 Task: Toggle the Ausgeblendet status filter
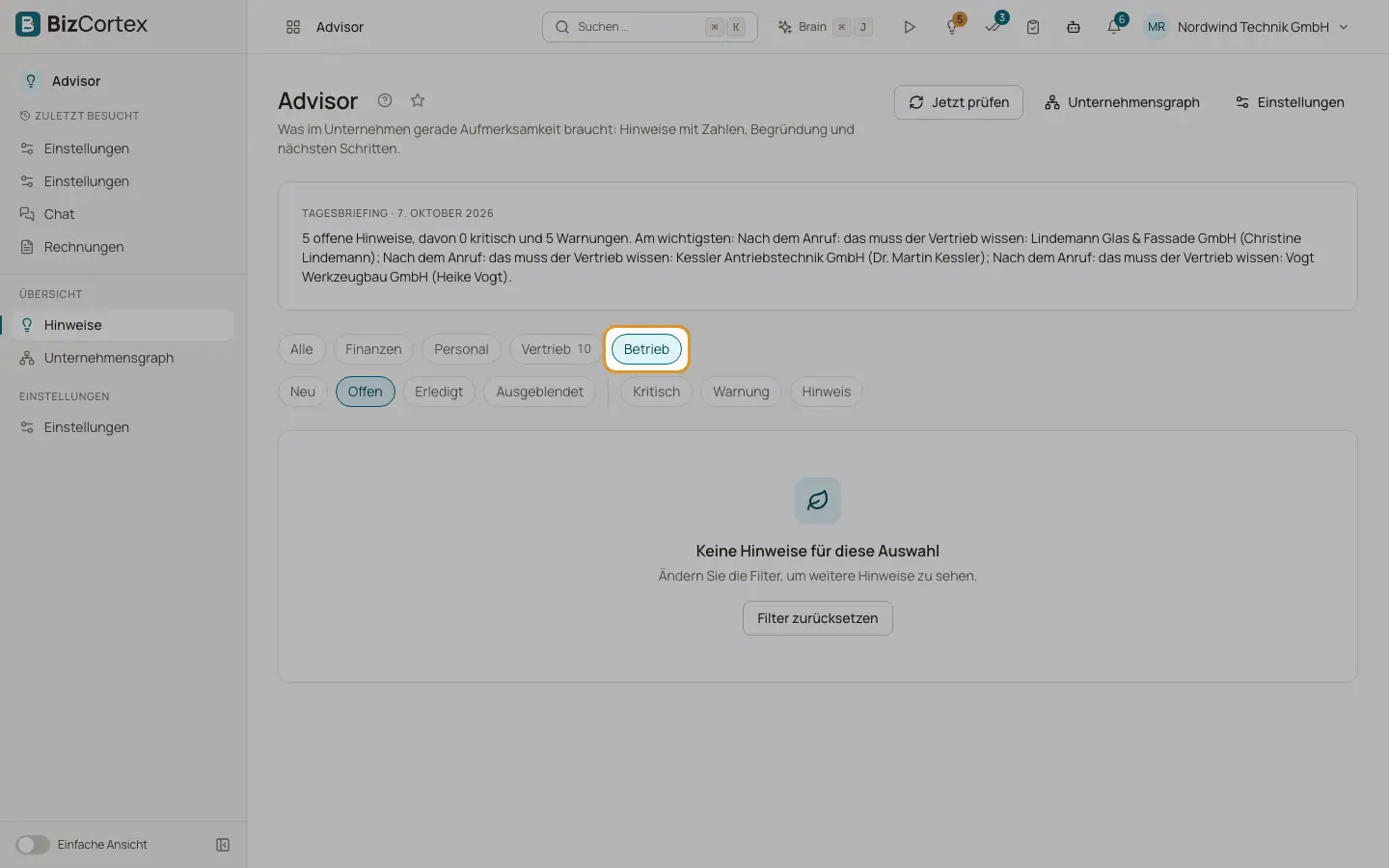point(540,392)
